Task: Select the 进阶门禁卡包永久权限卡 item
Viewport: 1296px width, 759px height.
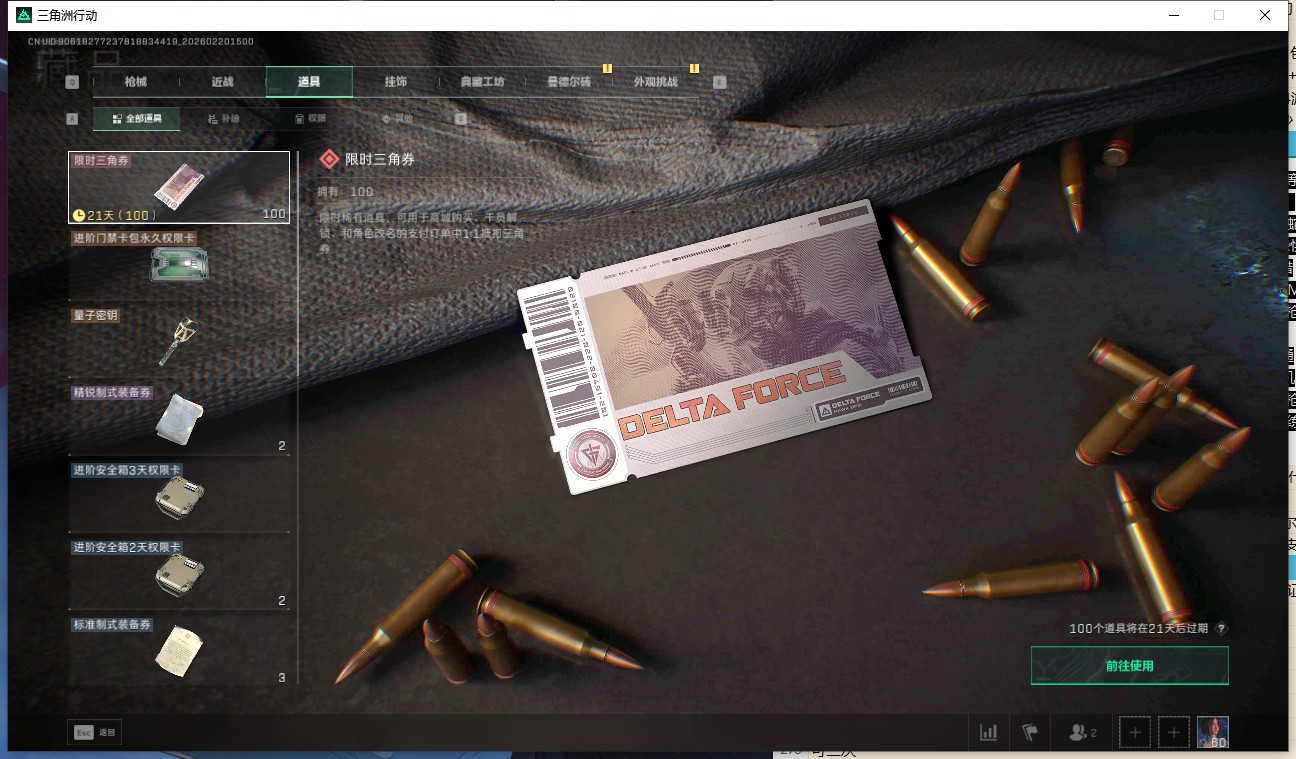Action: (179, 264)
